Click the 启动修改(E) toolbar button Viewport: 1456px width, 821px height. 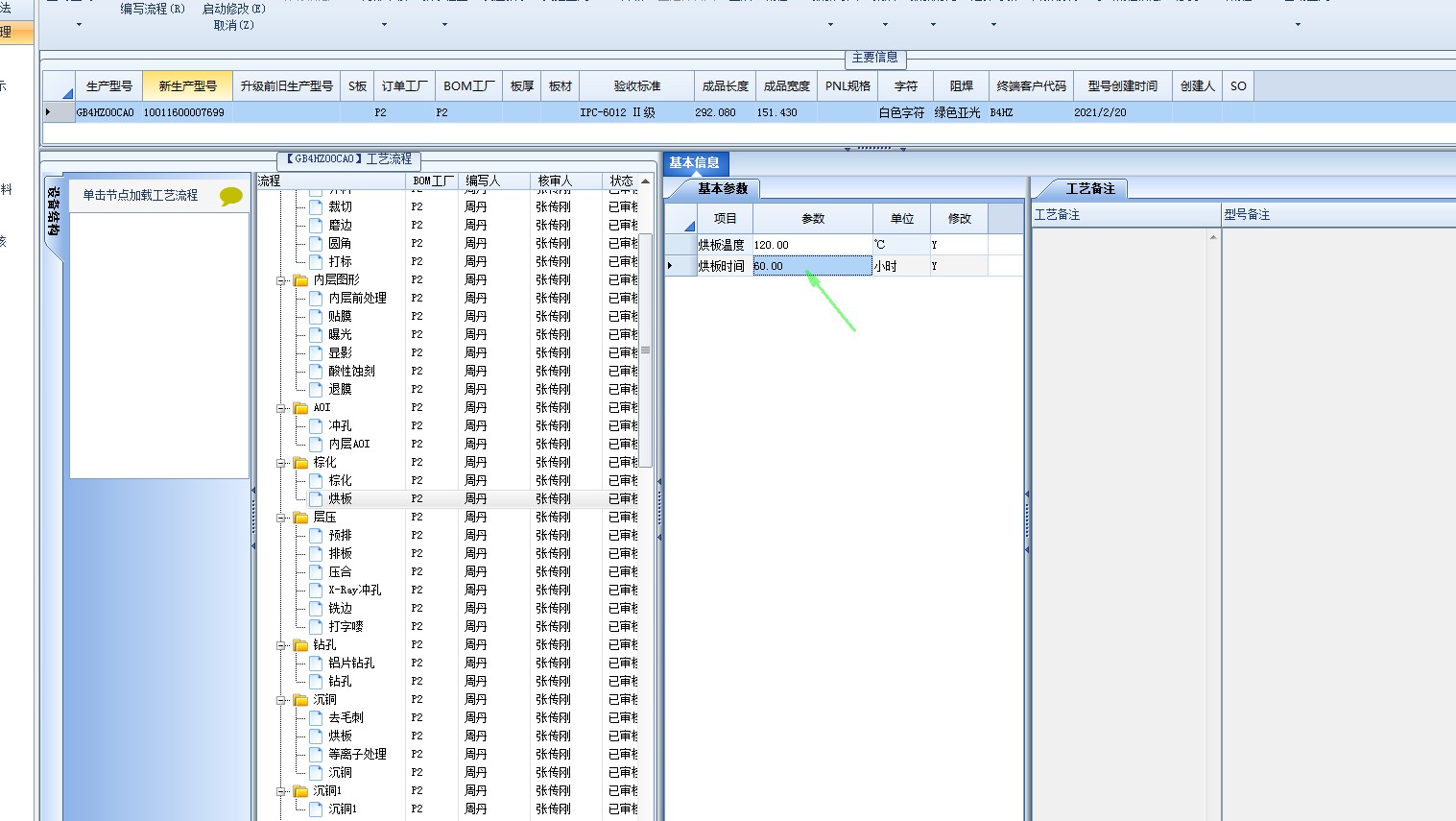coord(234,9)
